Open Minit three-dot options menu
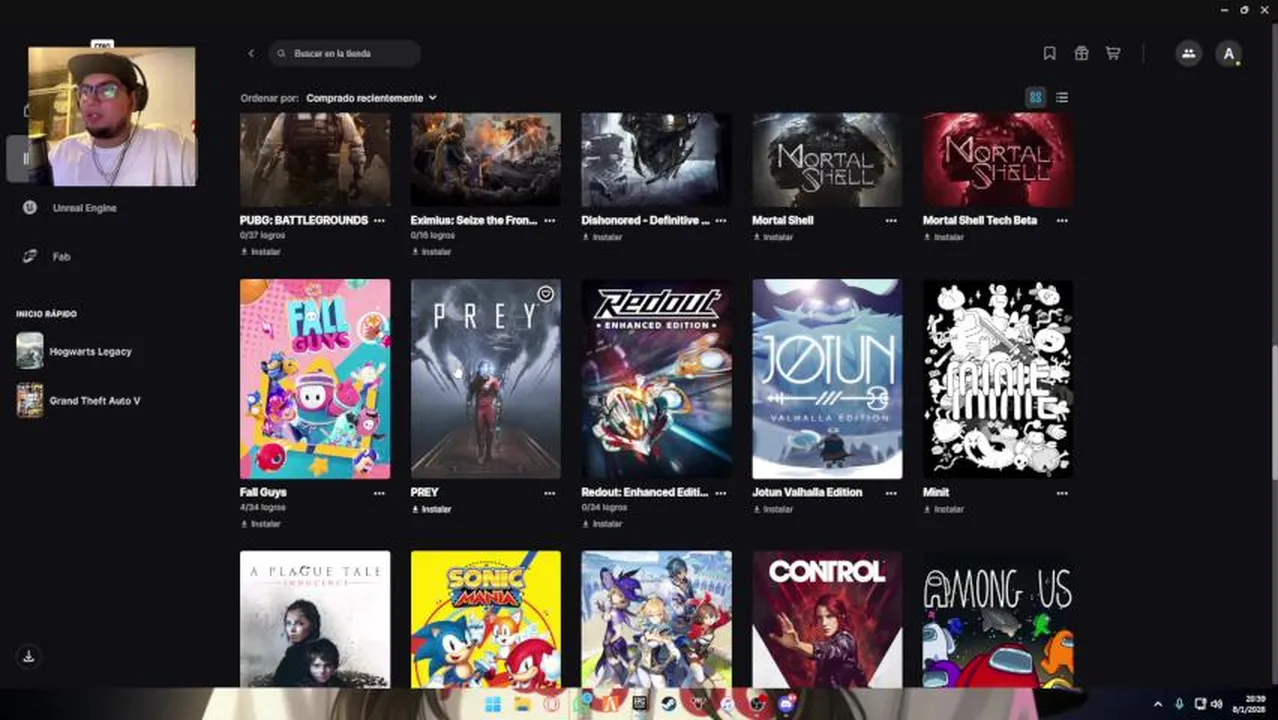 click(1062, 493)
